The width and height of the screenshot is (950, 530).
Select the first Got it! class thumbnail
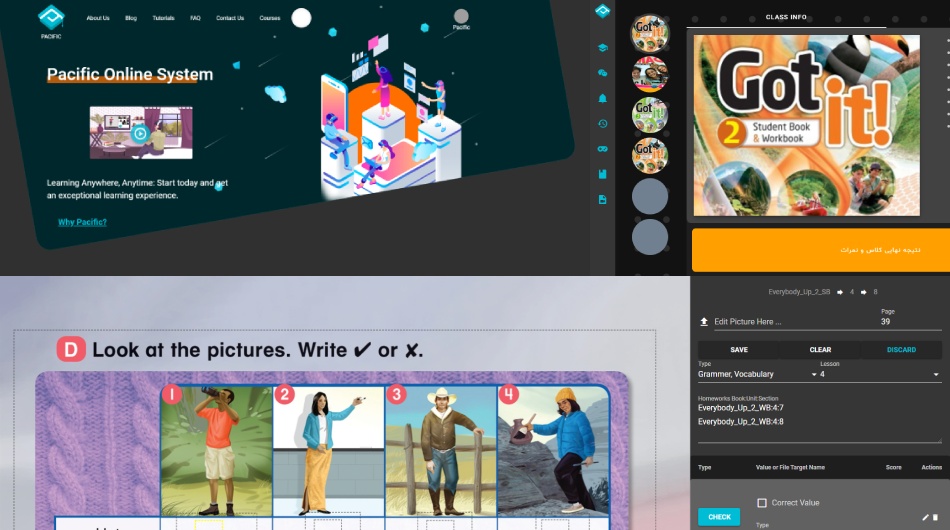click(650, 33)
